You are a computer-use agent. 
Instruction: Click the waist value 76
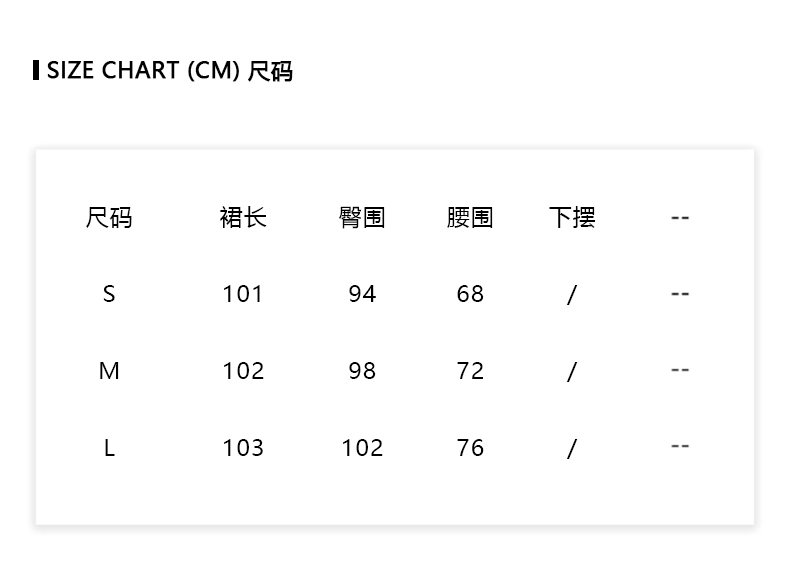[470, 448]
